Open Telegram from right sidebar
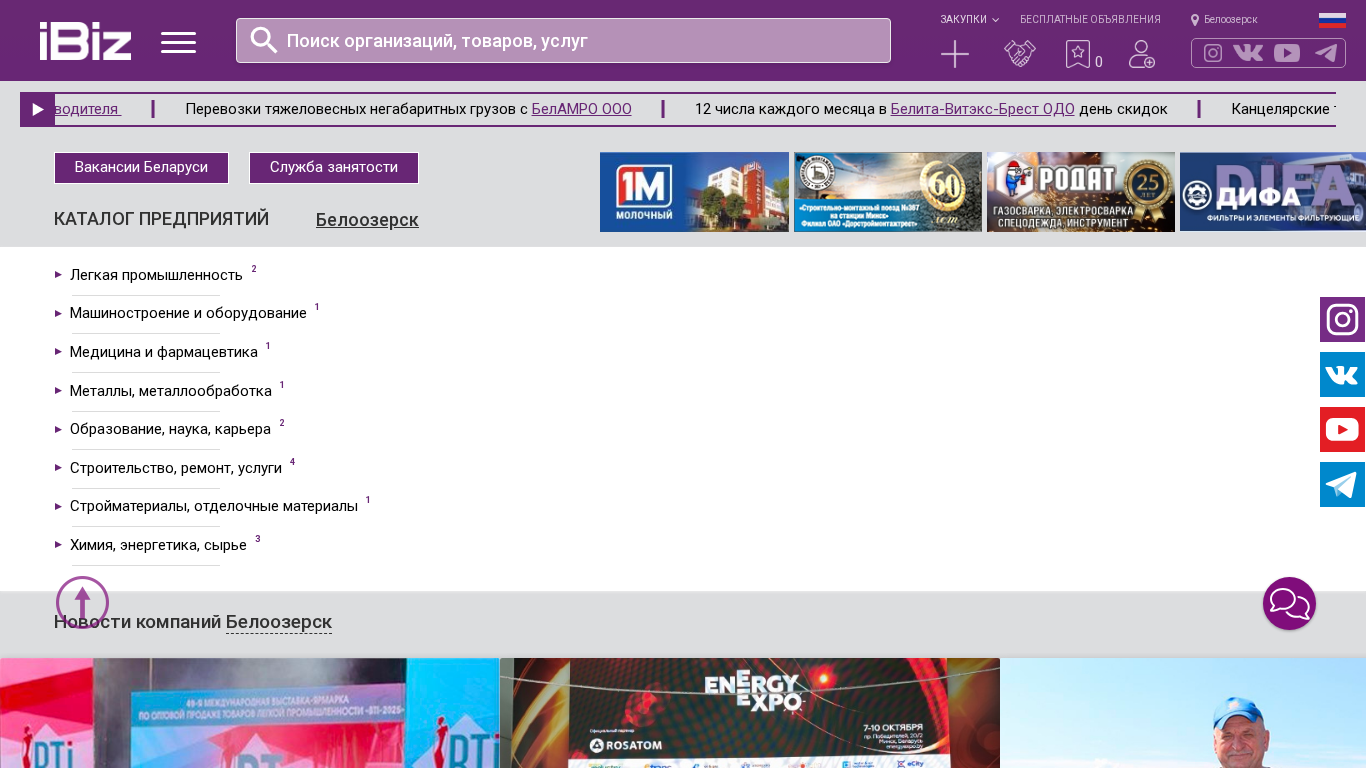This screenshot has height=768, width=1366. 1342,485
